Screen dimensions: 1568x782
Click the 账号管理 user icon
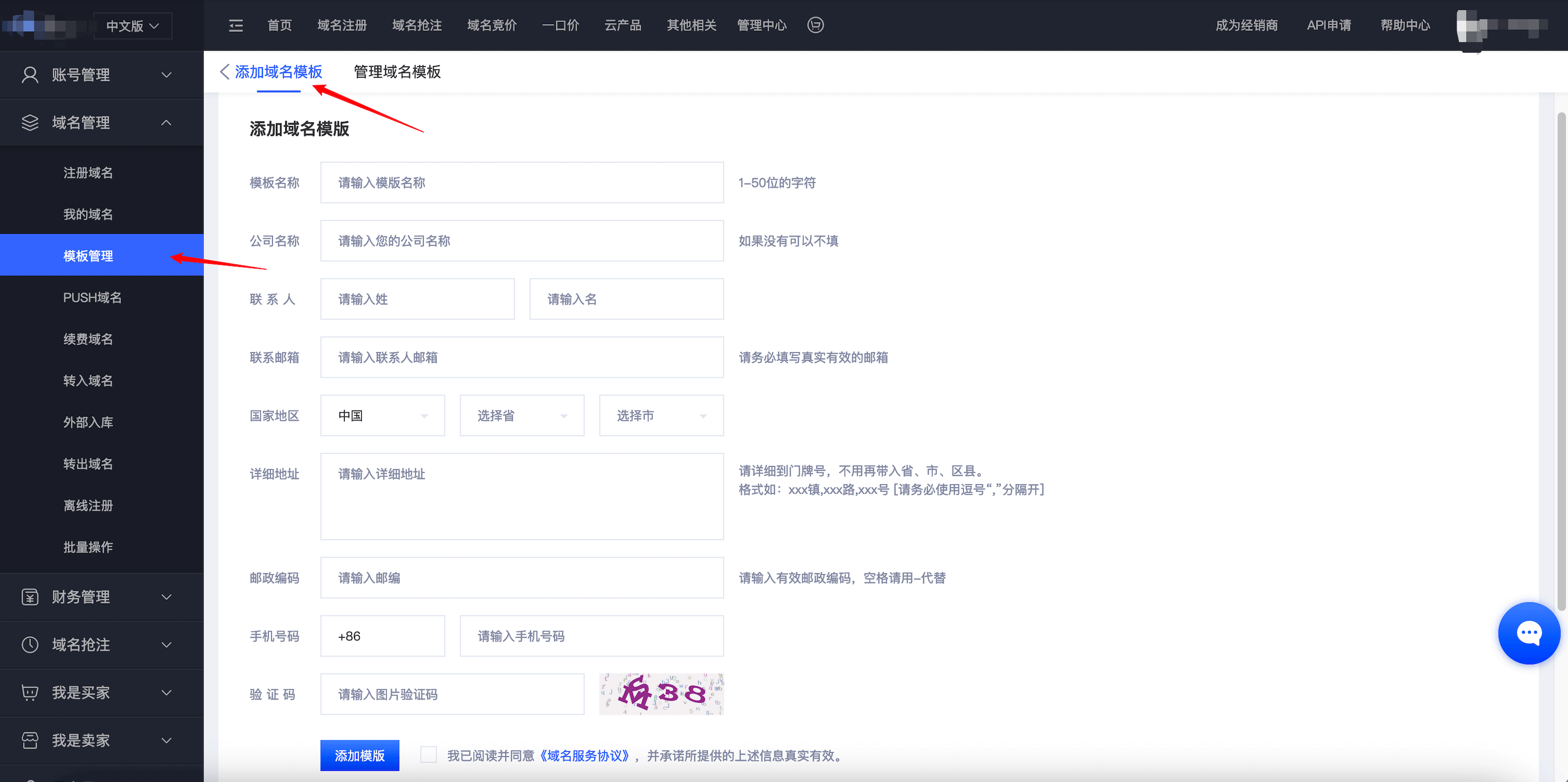pyautogui.click(x=30, y=75)
